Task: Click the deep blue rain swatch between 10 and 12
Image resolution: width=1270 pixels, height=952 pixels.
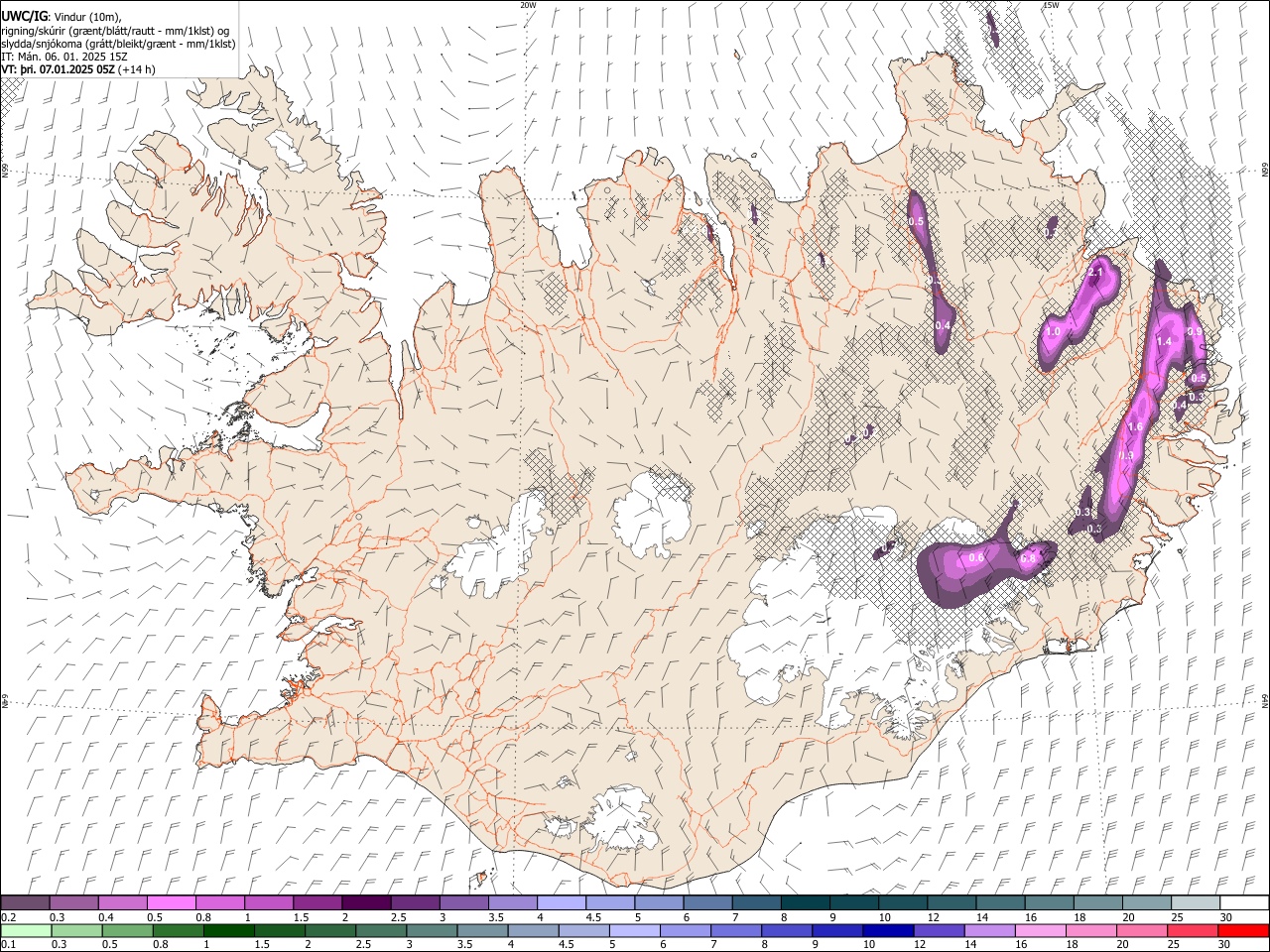Action: coord(887,930)
